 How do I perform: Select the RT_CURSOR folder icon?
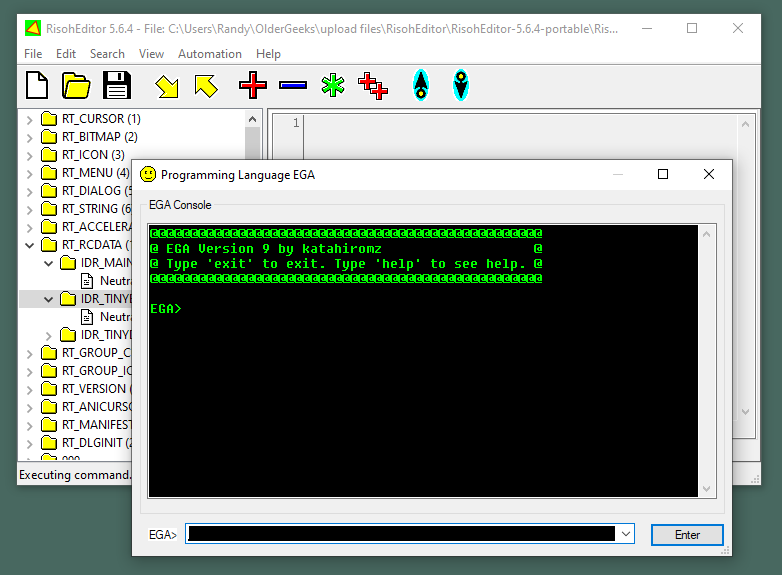49,119
